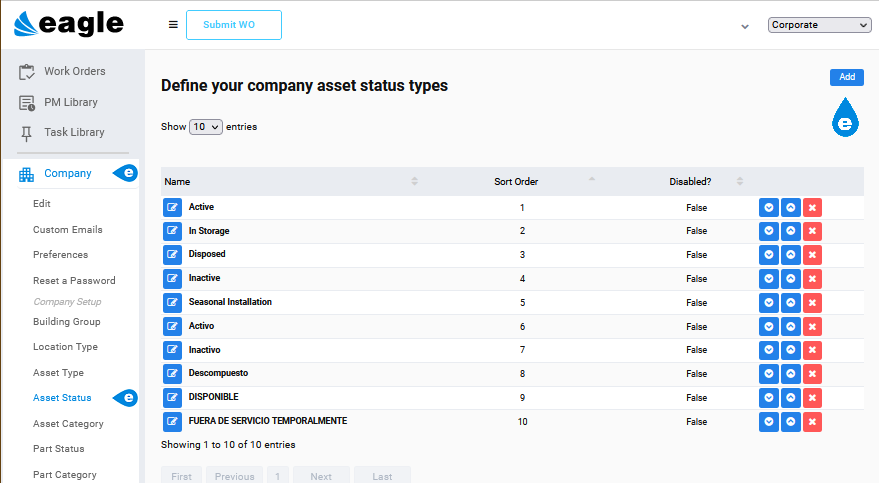Click the edit icon for DISPONIBLE
The width and height of the screenshot is (879, 483).
172,398
